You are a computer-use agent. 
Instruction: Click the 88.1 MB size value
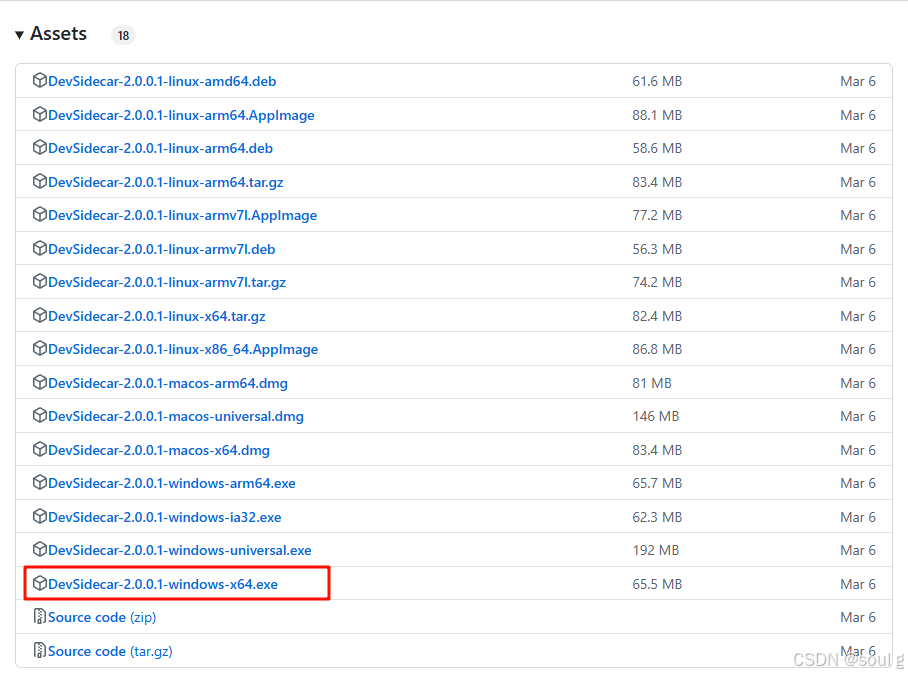pyautogui.click(x=657, y=115)
